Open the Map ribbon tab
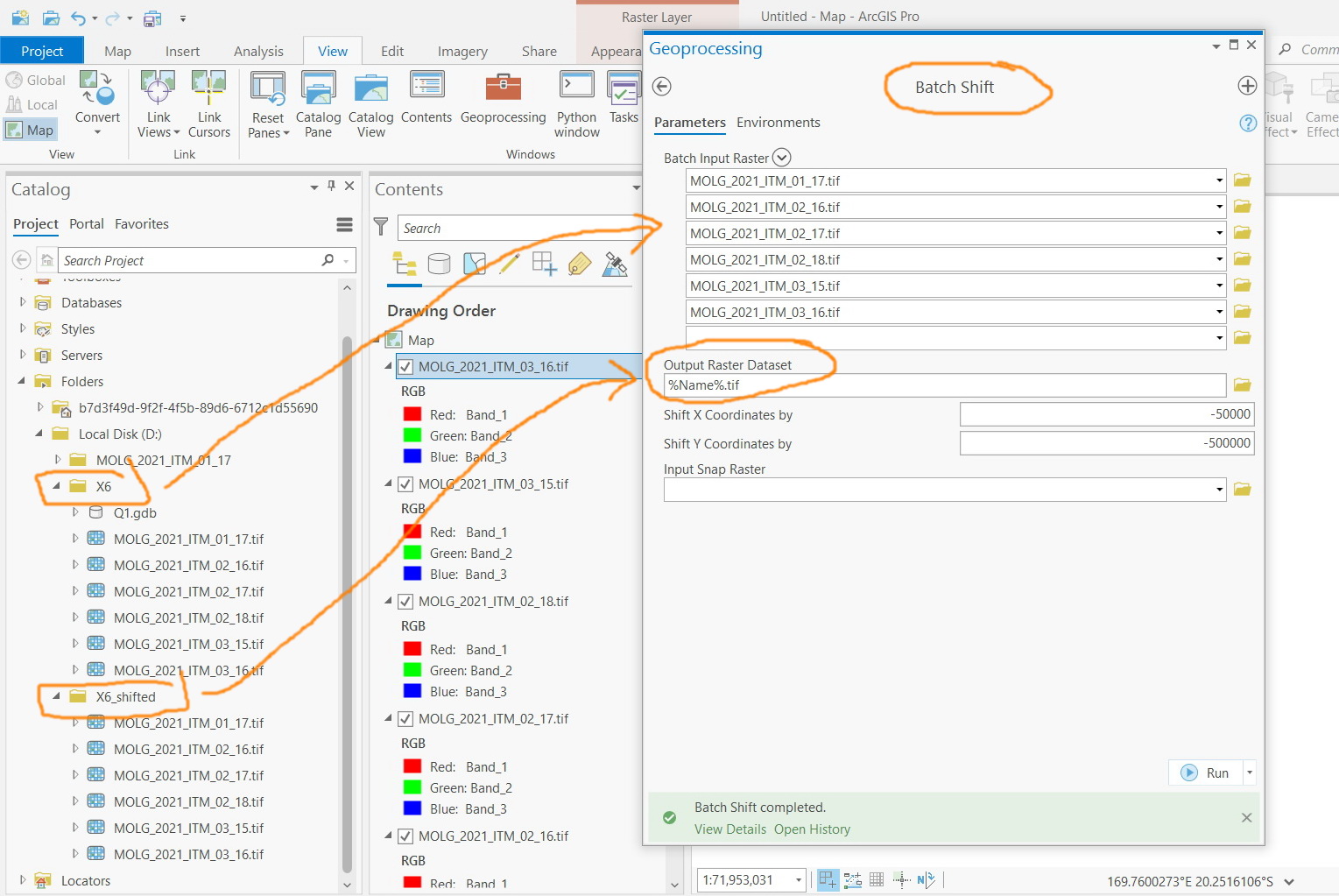 (117, 51)
